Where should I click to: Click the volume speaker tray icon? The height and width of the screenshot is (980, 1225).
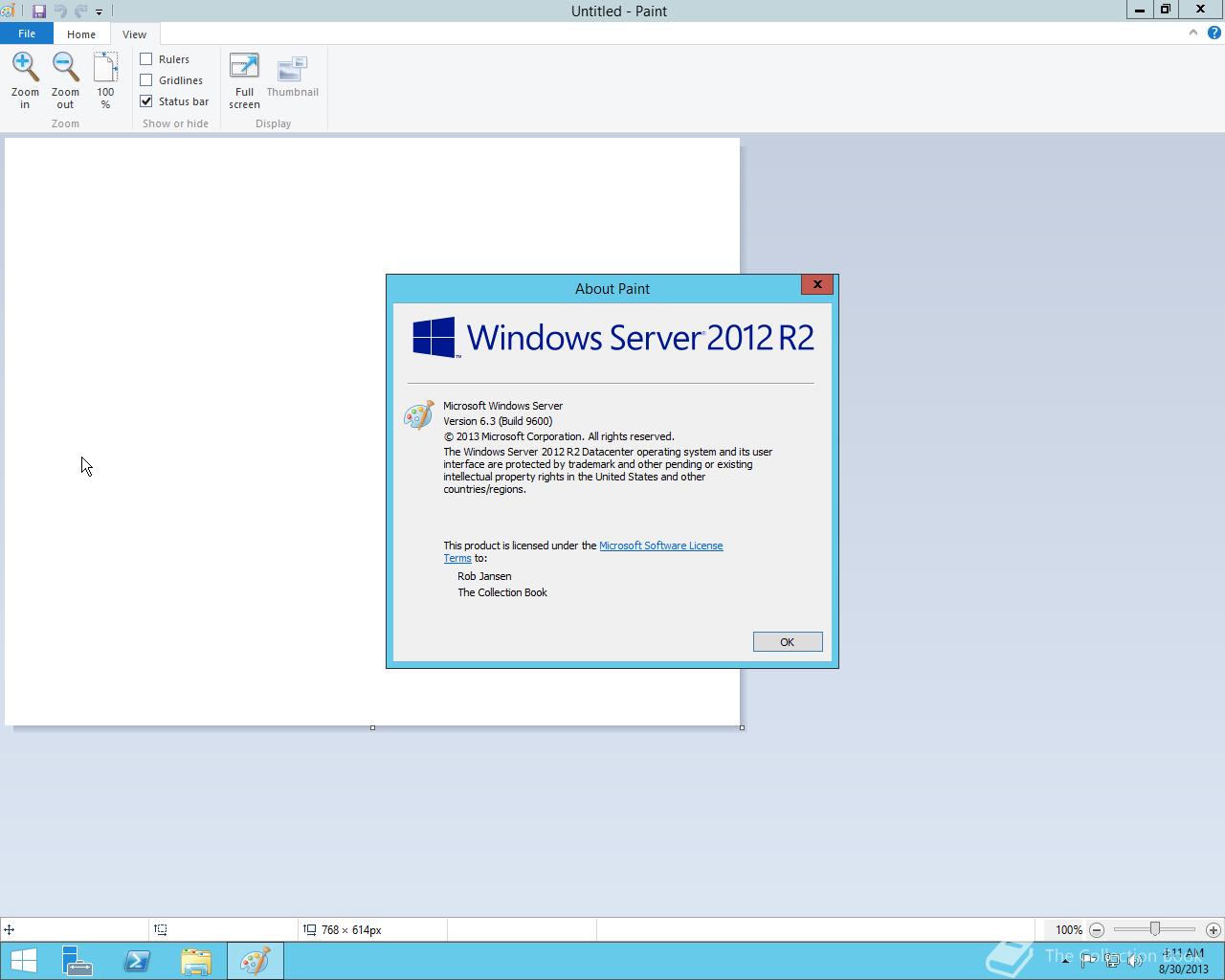tap(1135, 961)
